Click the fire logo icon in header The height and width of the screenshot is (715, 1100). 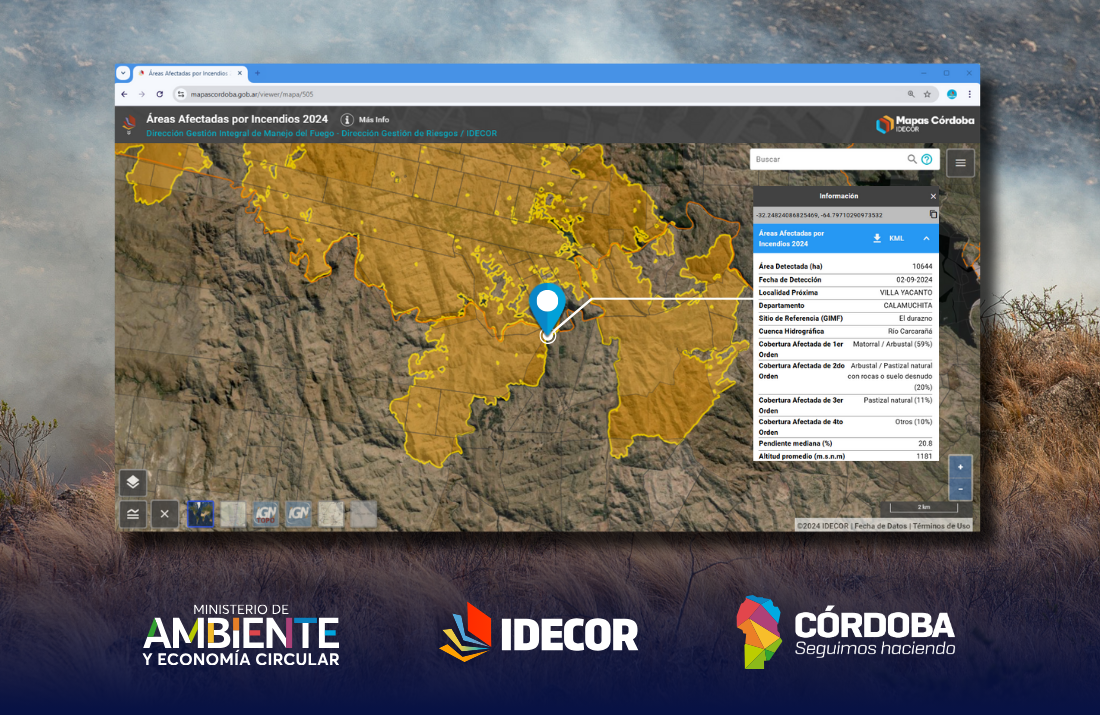pyautogui.click(x=129, y=124)
